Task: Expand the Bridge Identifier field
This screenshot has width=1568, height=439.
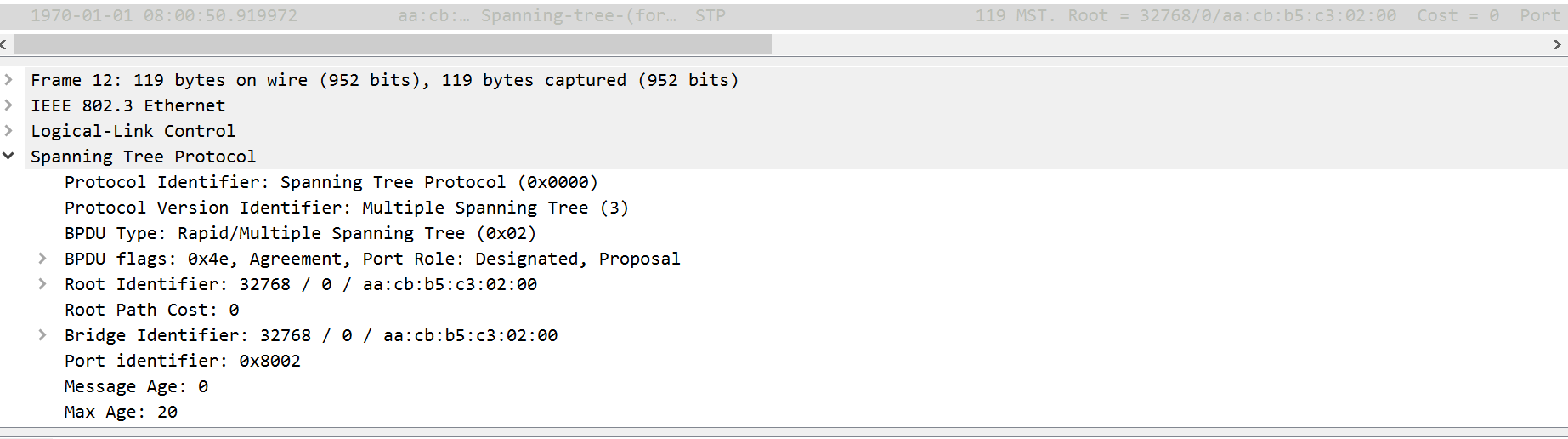Action: tap(42, 335)
